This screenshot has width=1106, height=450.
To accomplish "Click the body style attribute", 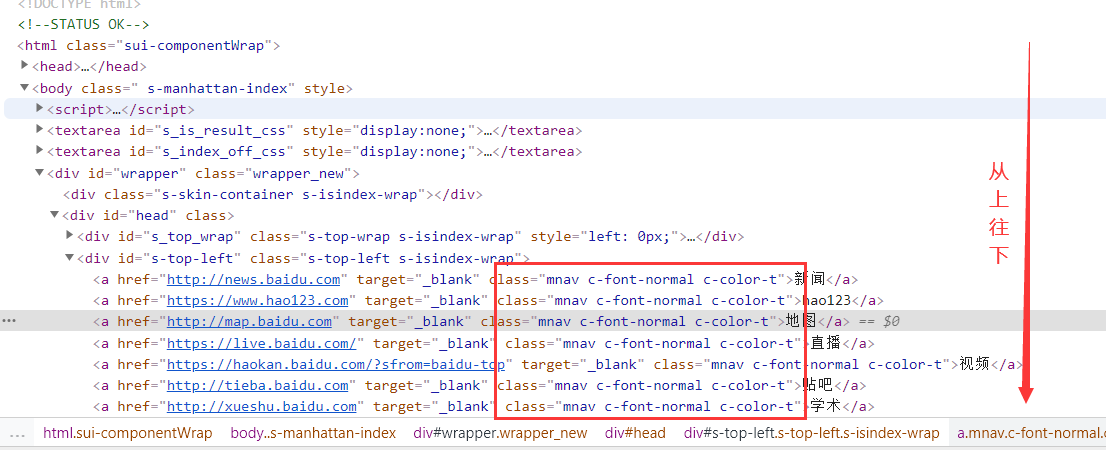I will pyautogui.click(x=324, y=88).
